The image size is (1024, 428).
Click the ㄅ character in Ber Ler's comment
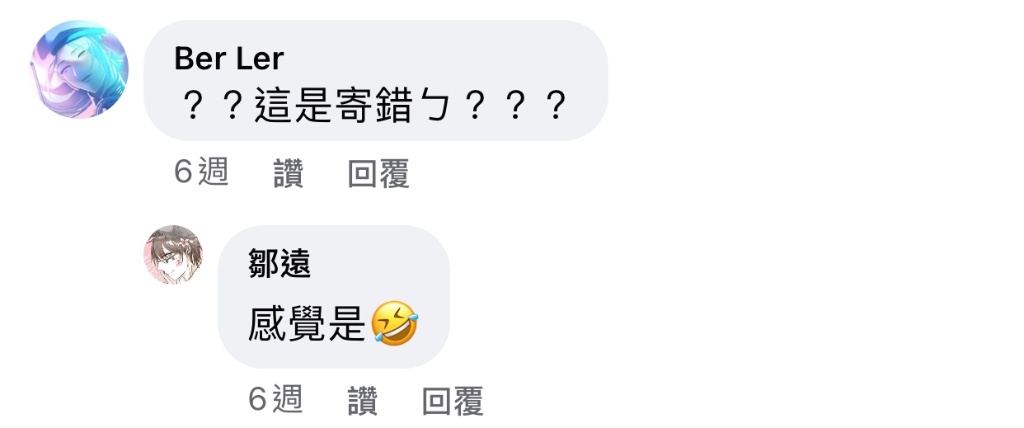(432, 107)
